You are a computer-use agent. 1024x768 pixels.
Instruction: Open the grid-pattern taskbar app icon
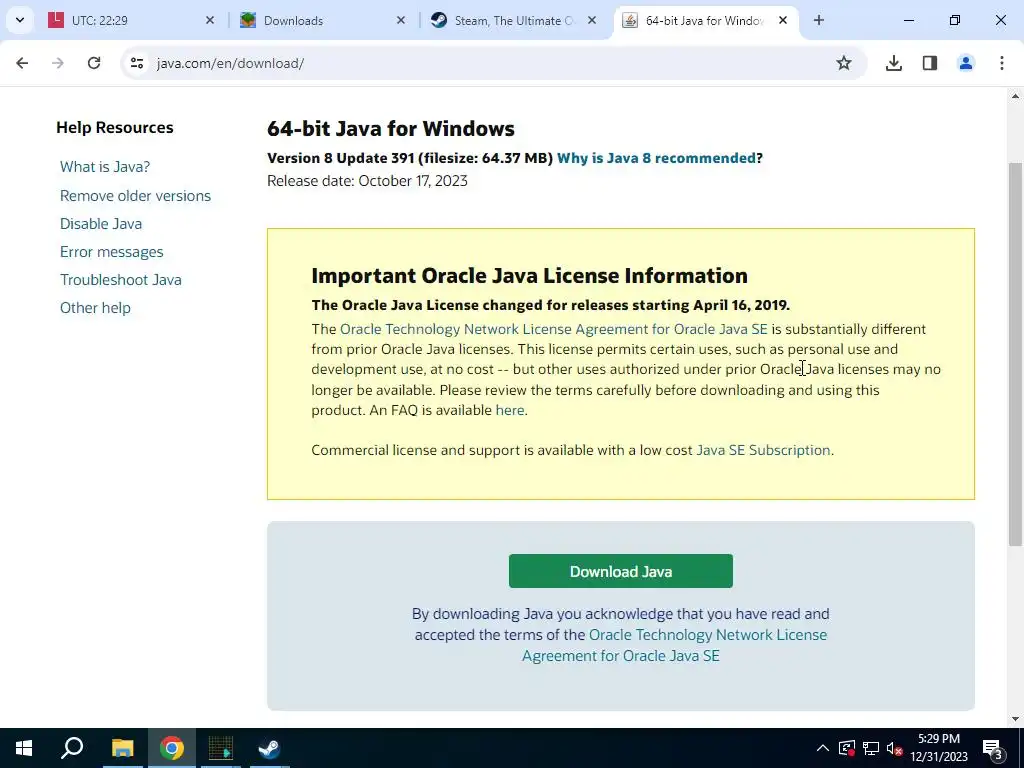point(221,748)
